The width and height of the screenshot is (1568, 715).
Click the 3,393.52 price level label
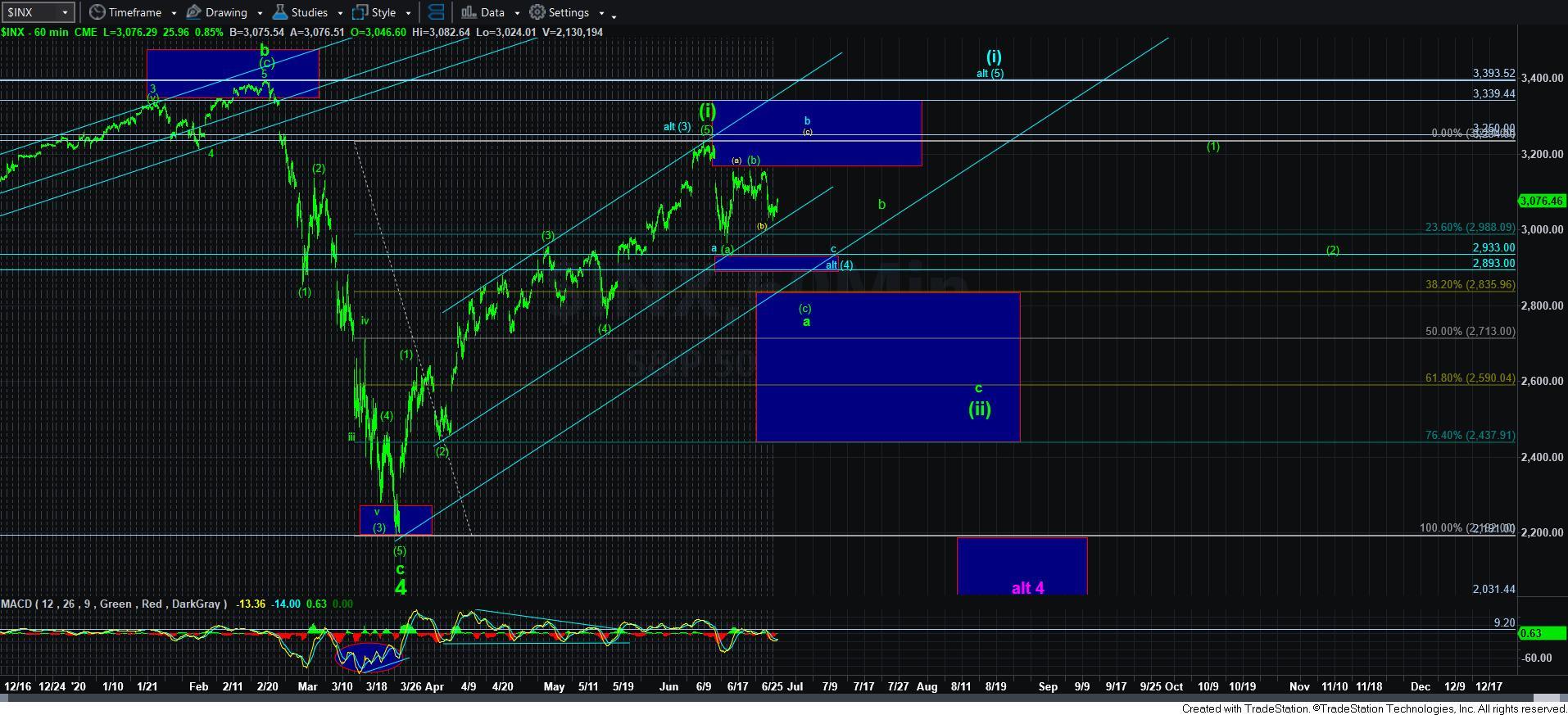(x=1493, y=73)
